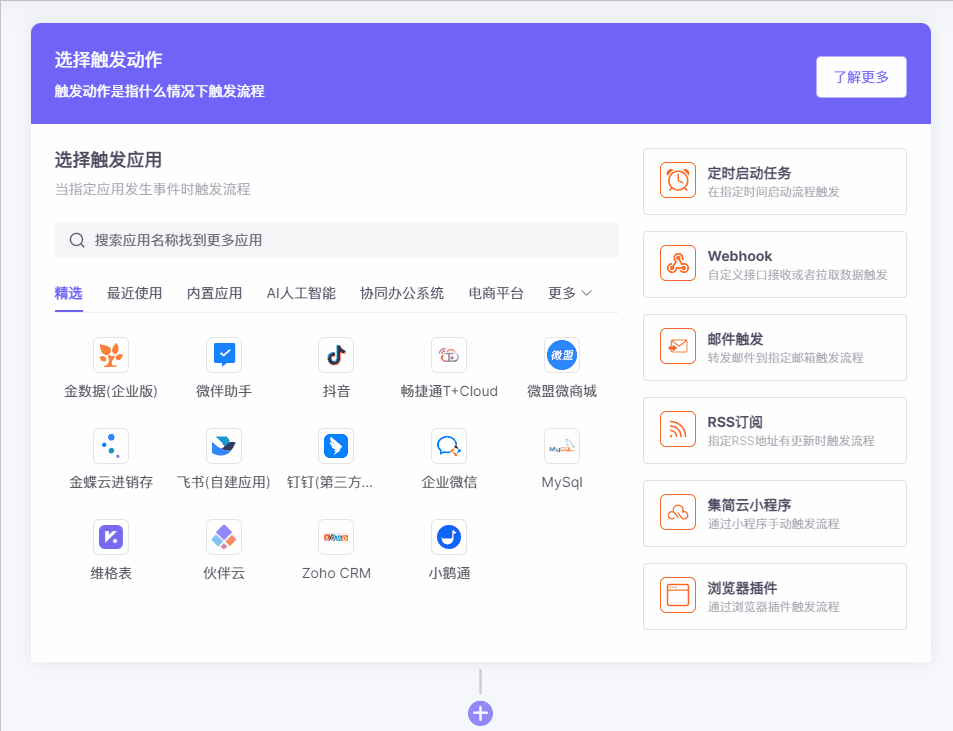Click the 定时启动任务 title text
953x731 pixels.
click(x=749, y=173)
